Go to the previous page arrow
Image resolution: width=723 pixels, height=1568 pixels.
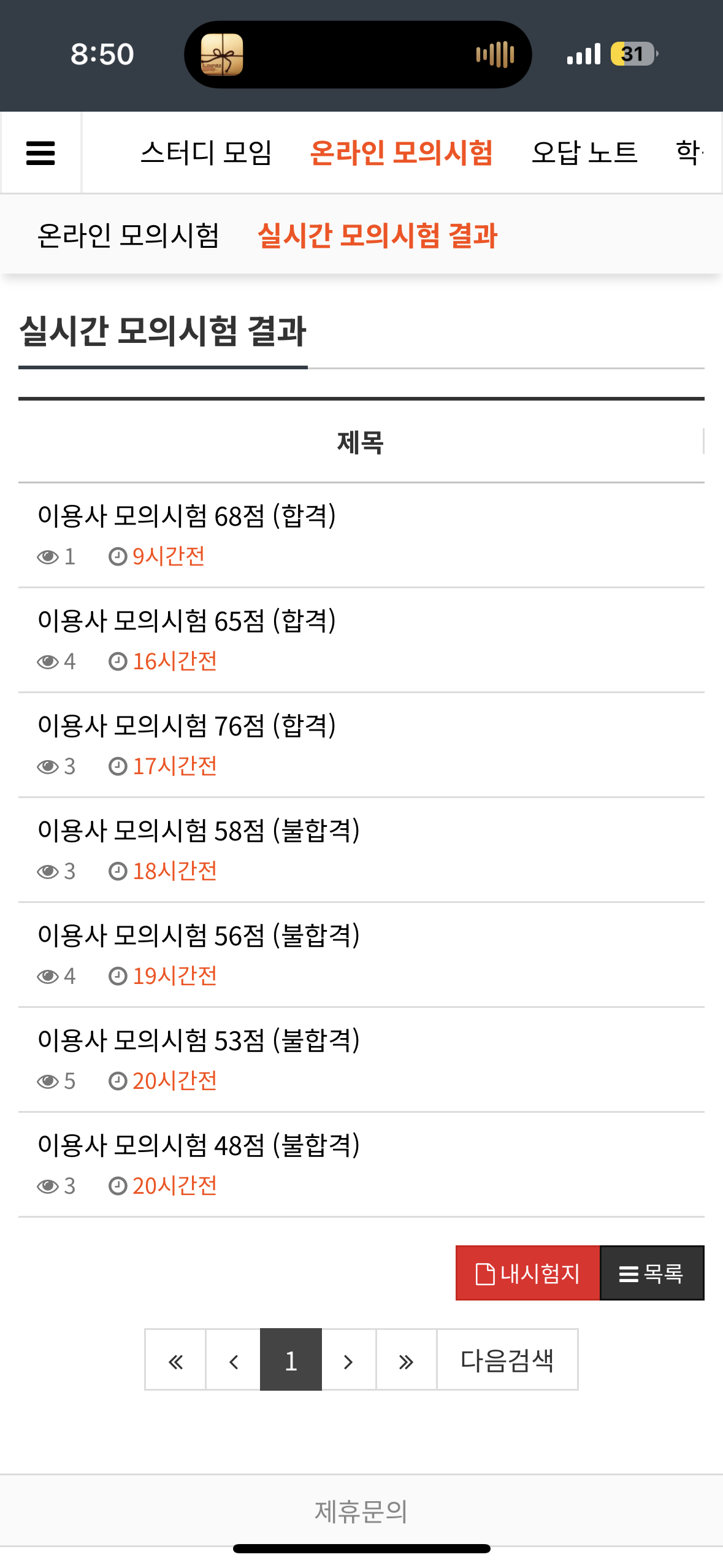click(233, 1362)
